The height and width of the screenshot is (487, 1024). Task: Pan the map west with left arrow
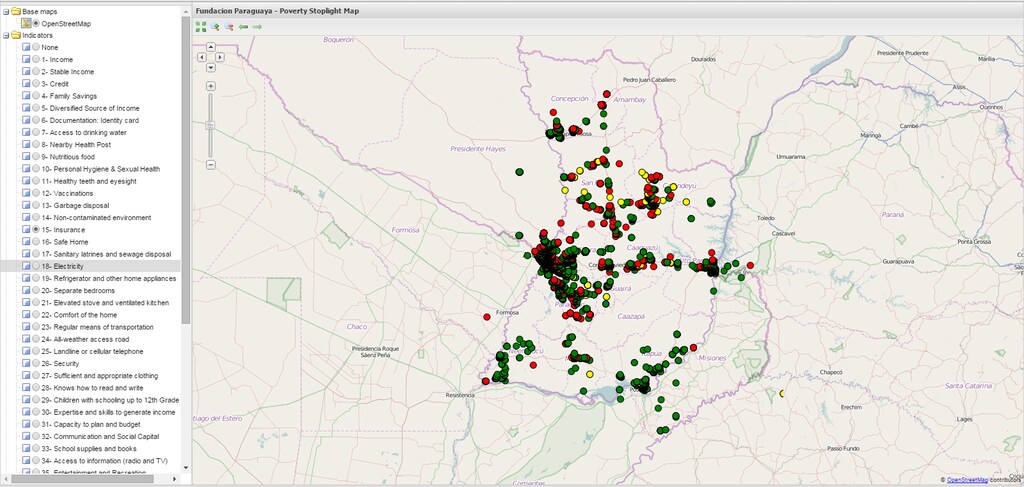pos(202,57)
